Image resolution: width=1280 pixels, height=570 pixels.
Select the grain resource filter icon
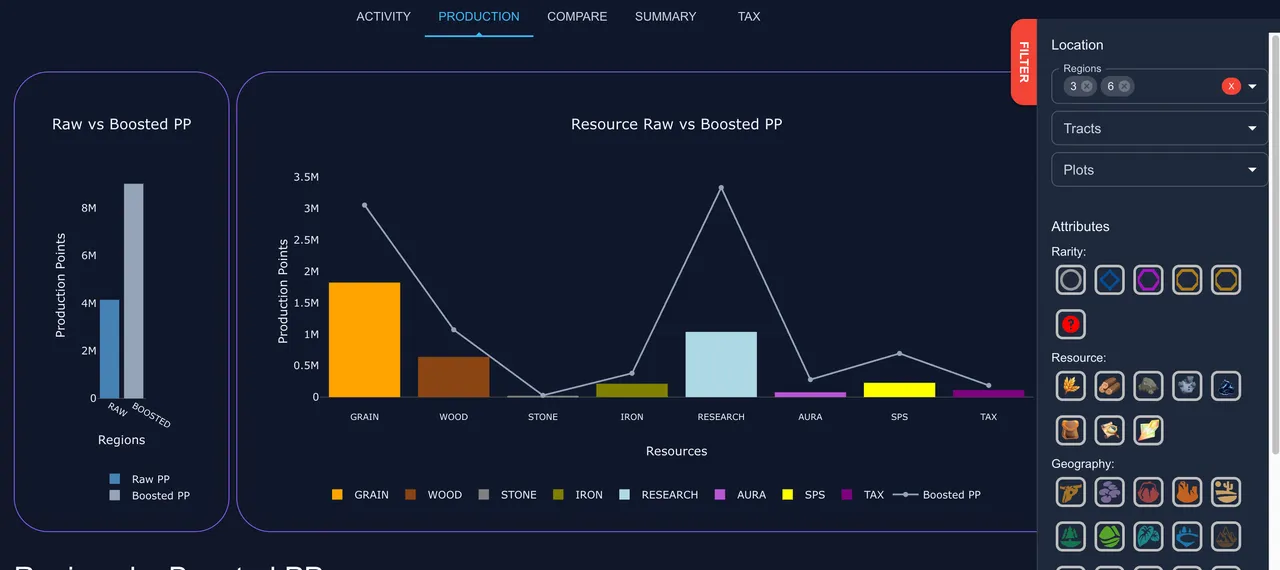[x=1071, y=385]
